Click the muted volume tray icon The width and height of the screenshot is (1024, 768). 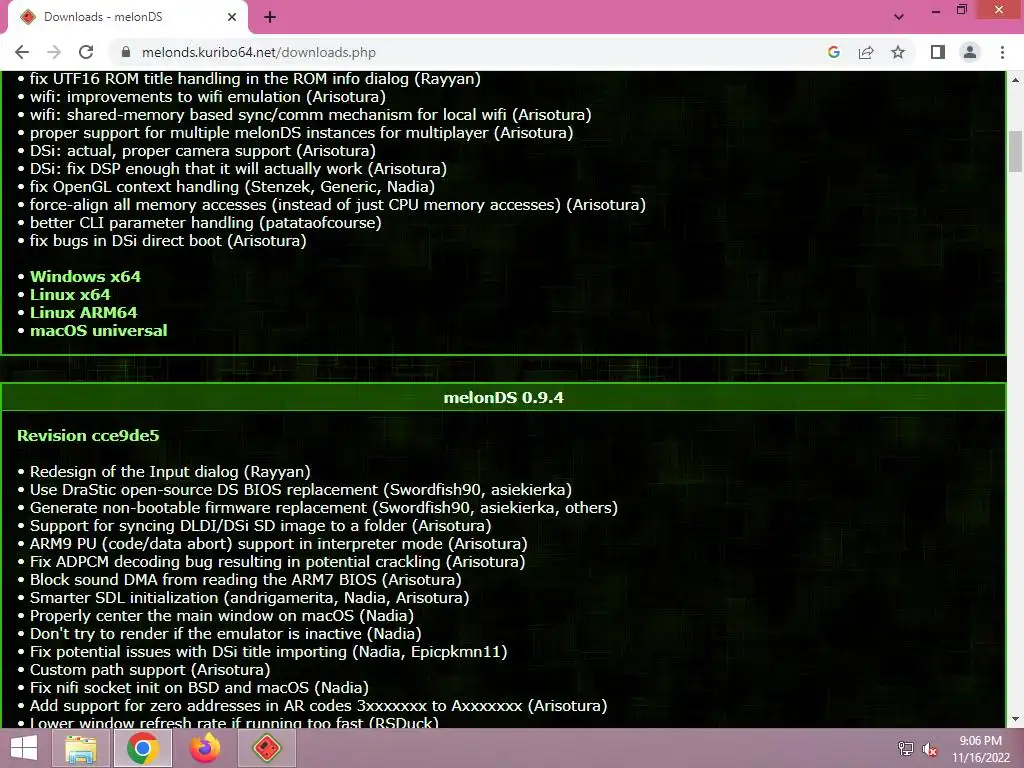930,749
